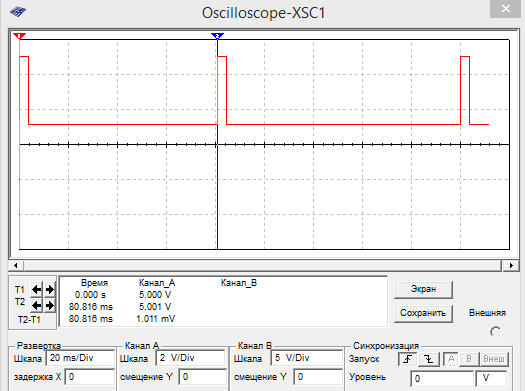Viewport: 525px width, 391px height.
Task: Click the red T1 cursor marker
Action: pyautogui.click(x=19, y=35)
